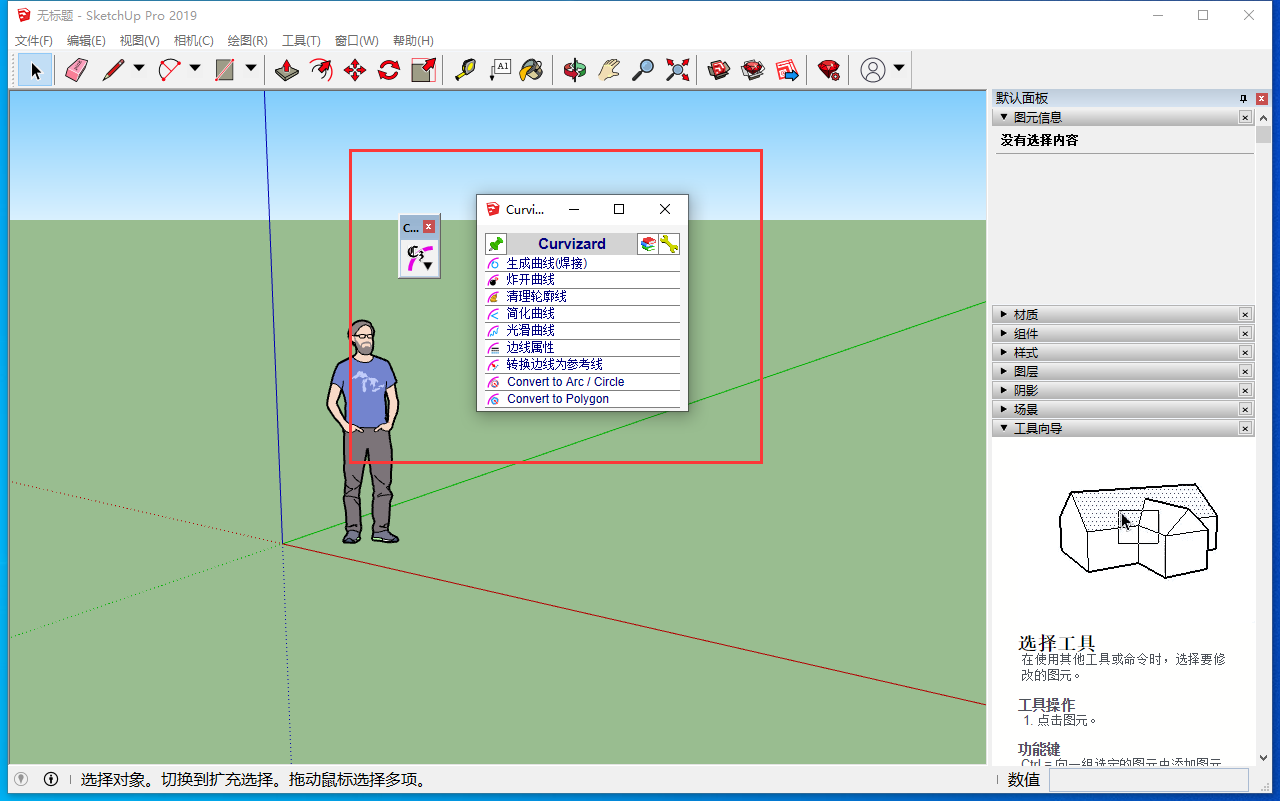Screen dimensions: 1280x801
Task: Choose the Move tool in toolbar
Action: [355, 70]
